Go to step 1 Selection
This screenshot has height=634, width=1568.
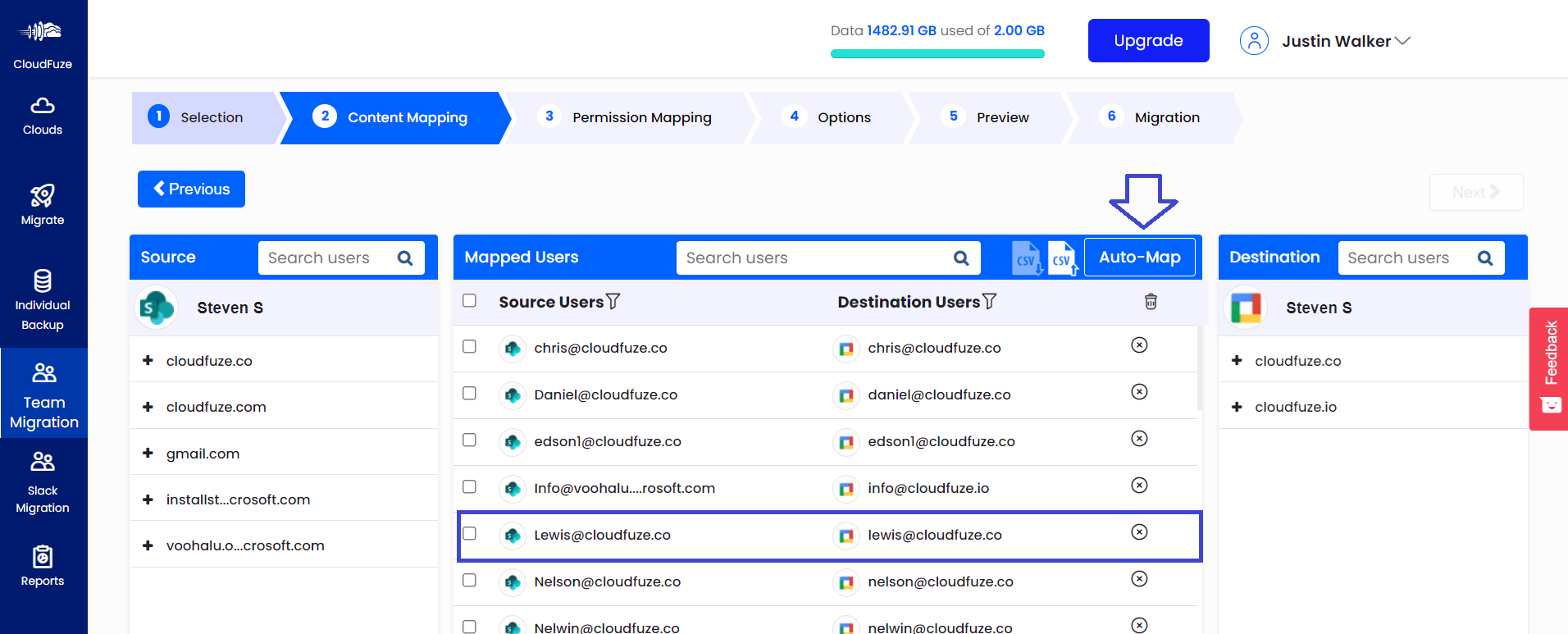[x=205, y=117]
